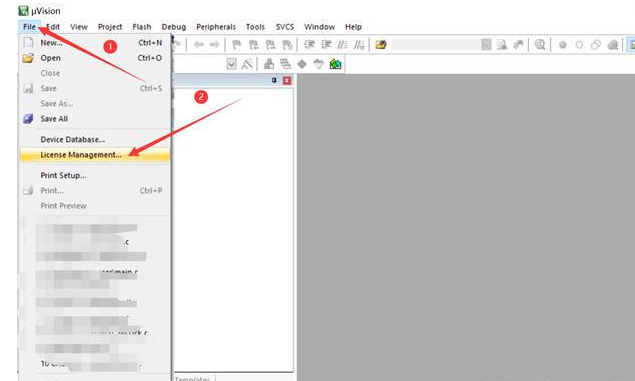Expand the find text combo dropdown
Screen dimensions: 635x381
(x=486, y=45)
